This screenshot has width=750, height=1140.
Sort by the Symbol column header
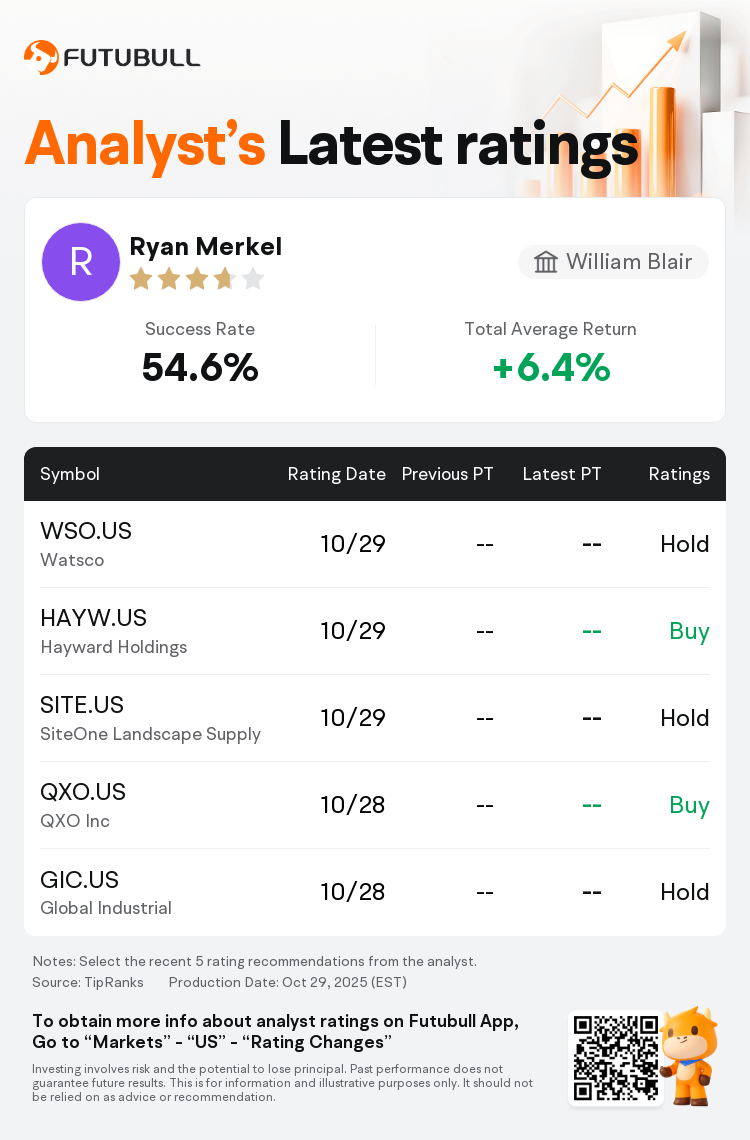(x=70, y=474)
